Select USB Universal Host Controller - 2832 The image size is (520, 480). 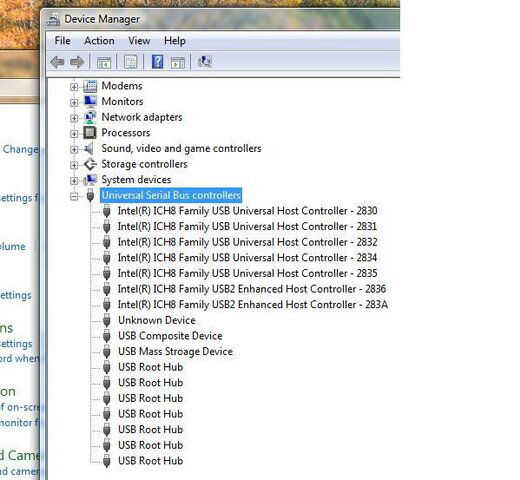click(x=247, y=242)
